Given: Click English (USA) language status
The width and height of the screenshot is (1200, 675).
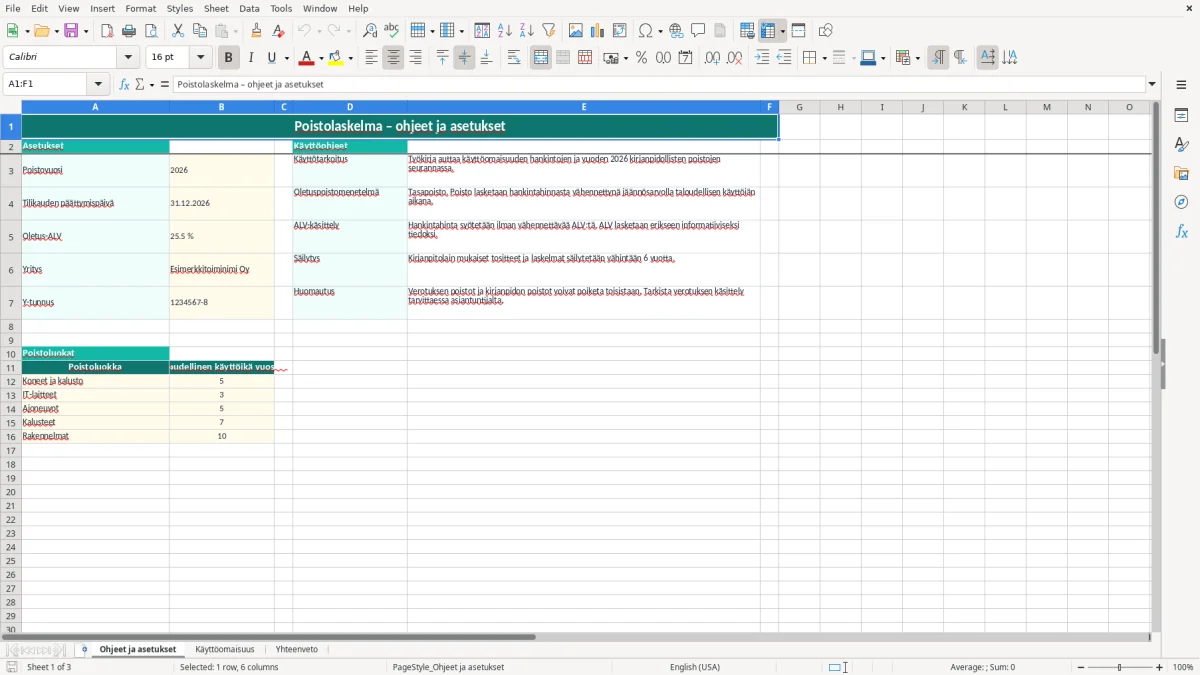Looking at the screenshot, I should (x=695, y=667).
